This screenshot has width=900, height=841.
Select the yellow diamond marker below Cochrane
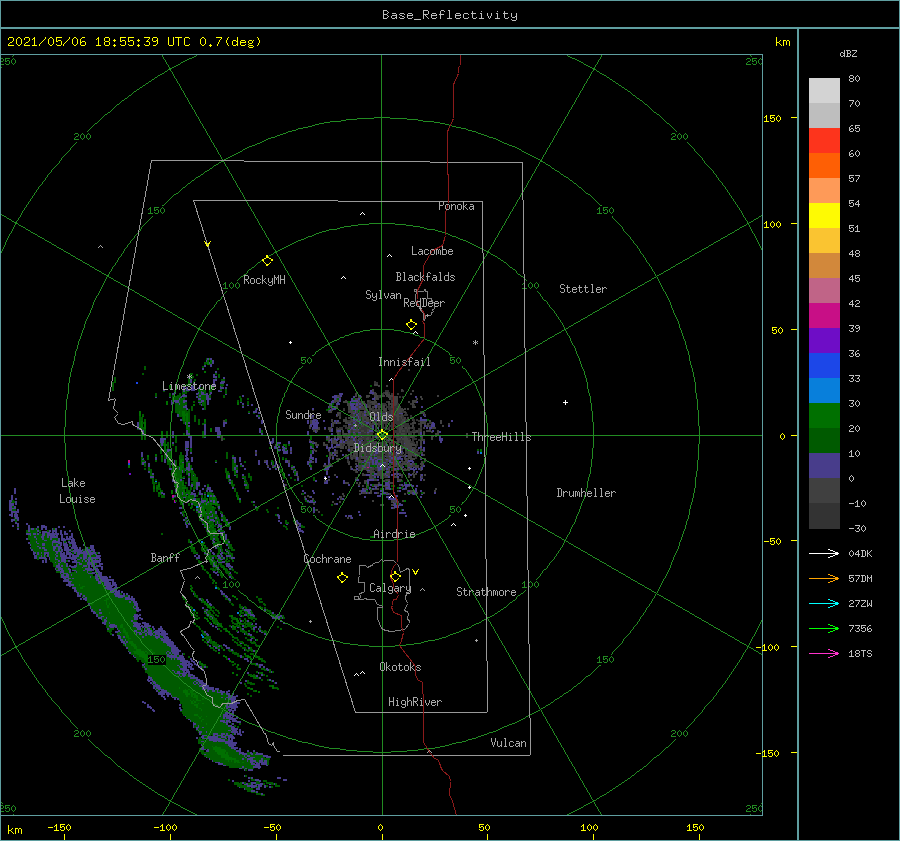coord(342,578)
